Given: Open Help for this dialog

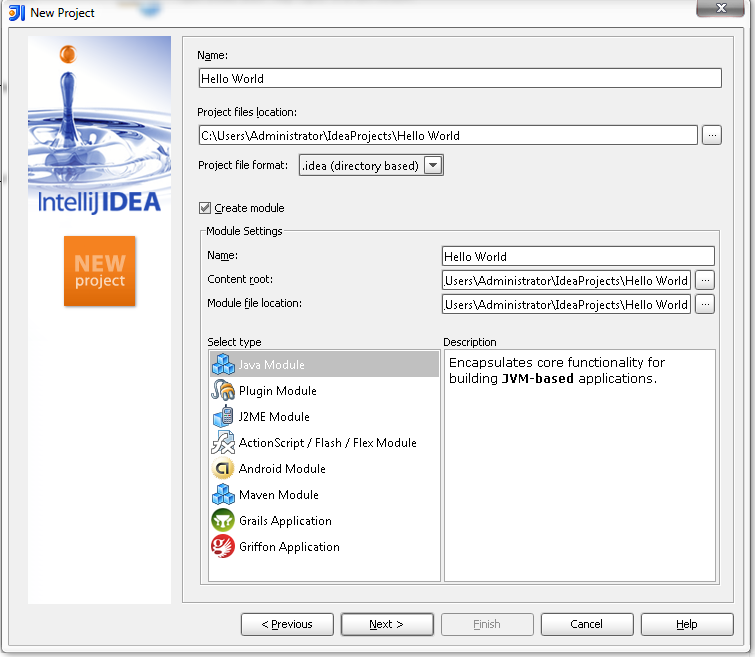Looking at the screenshot, I should pos(687,624).
